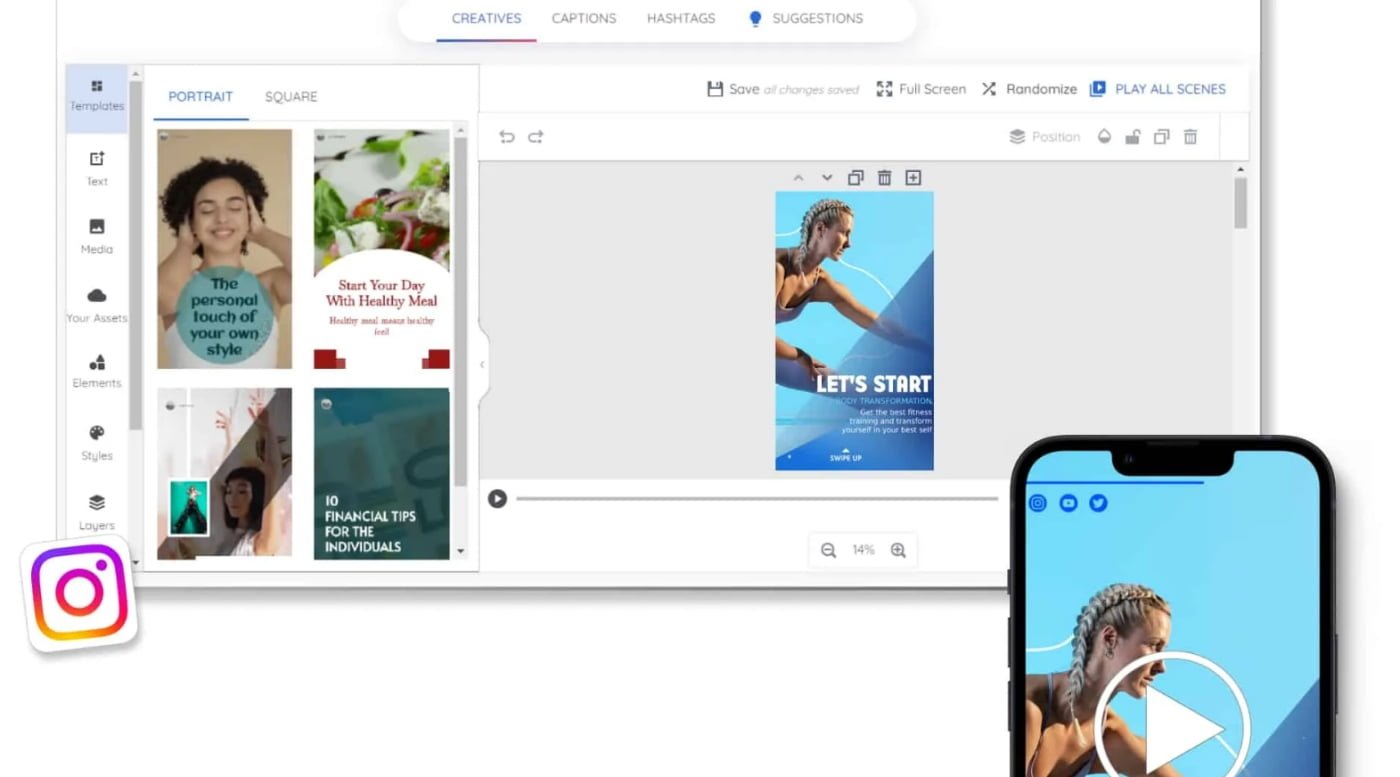Click the Twitter icon on phone preview
The height and width of the screenshot is (777, 1400).
tap(1098, 503)
